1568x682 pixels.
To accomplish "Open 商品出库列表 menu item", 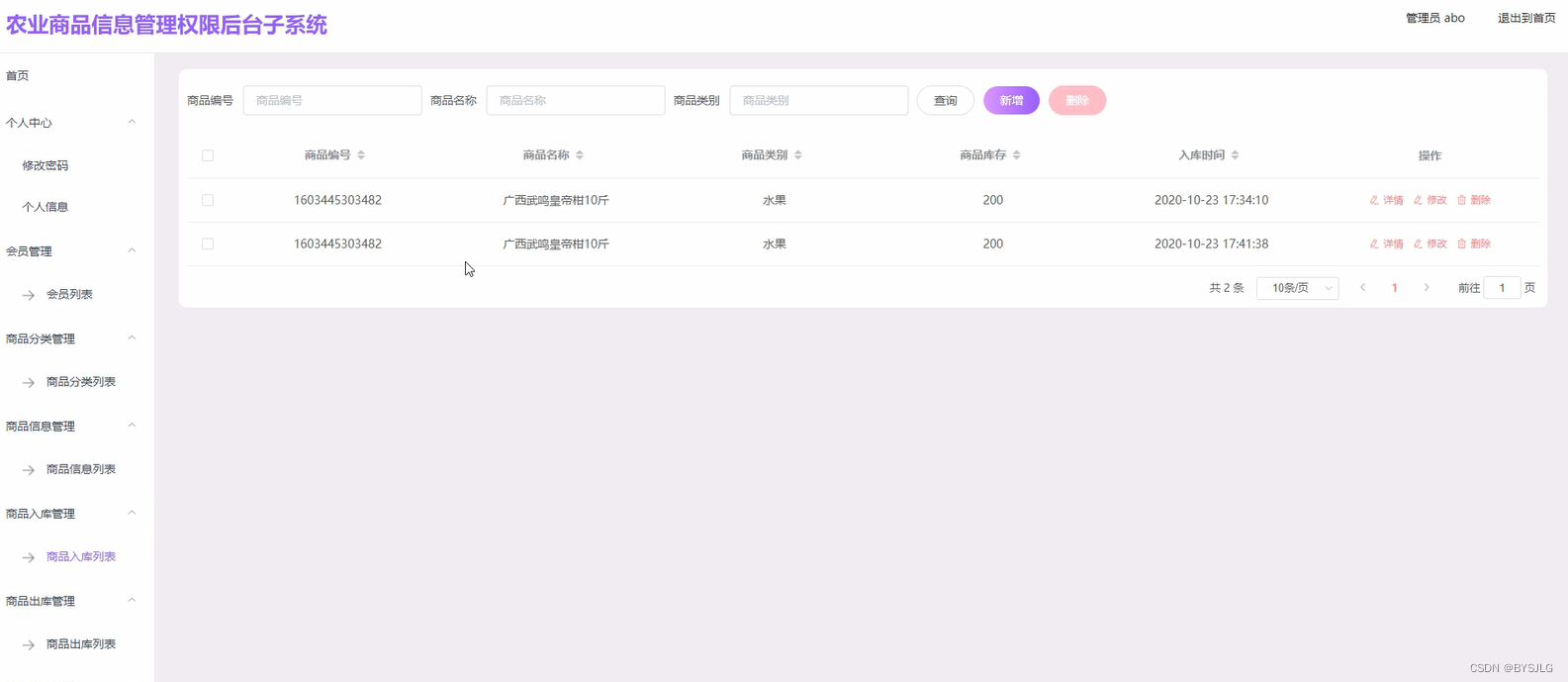I will pos(81,644).
